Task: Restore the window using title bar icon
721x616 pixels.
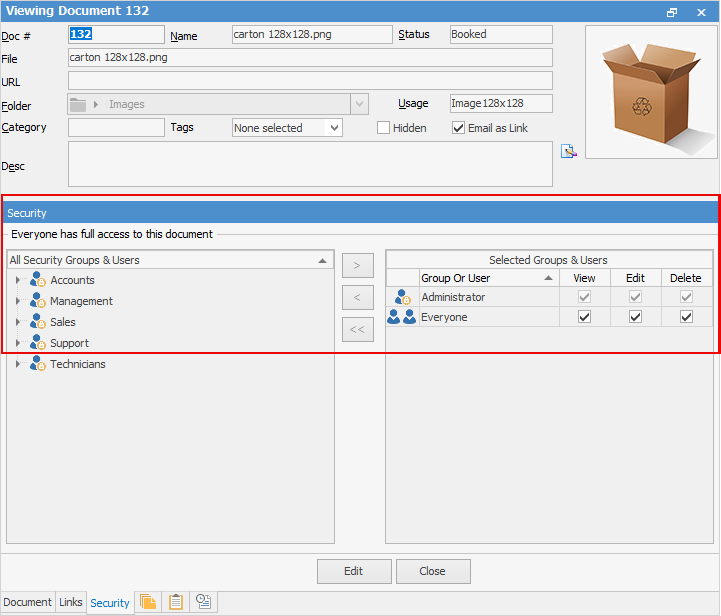Action: [672, 12]
